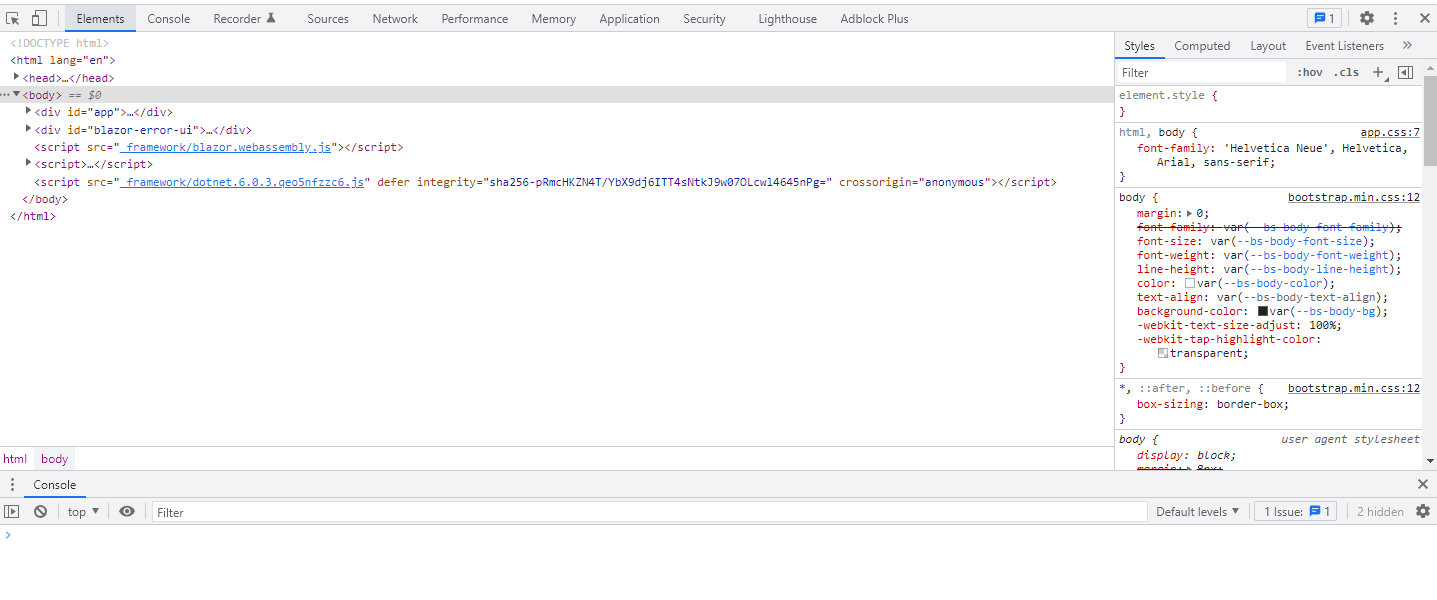Click the new style rule plus icon

1378,71
